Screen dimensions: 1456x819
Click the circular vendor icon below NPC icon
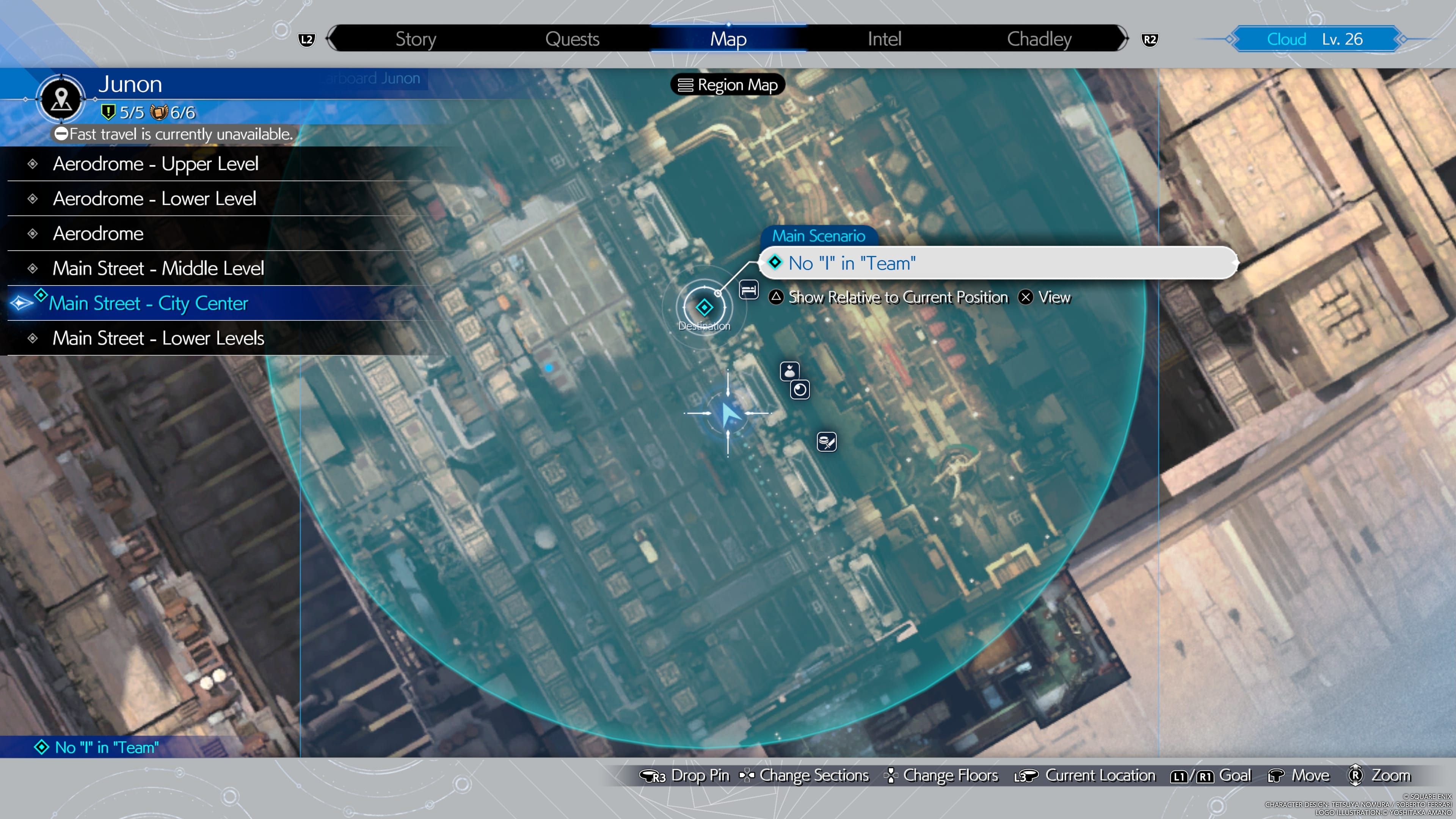click(800, 390)
